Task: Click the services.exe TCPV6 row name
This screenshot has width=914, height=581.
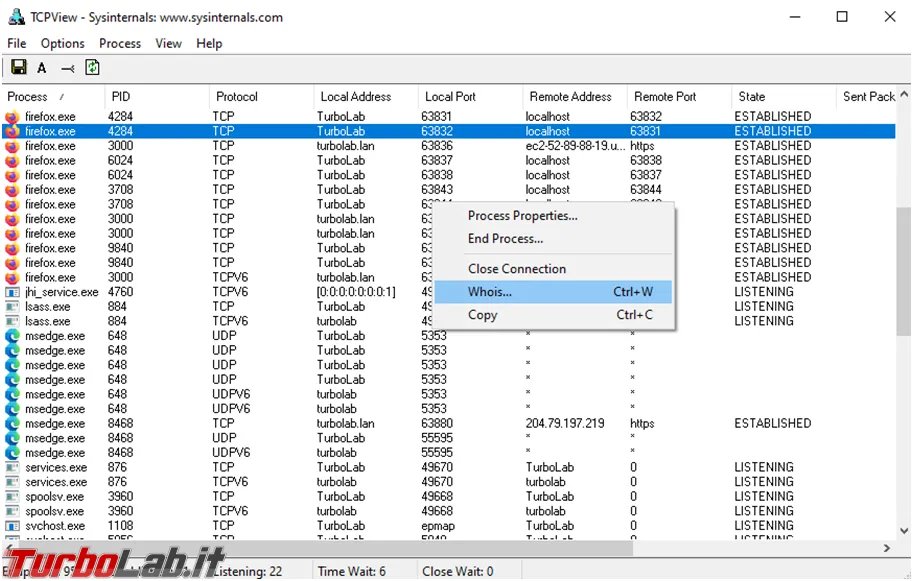Action: point(56,483)
